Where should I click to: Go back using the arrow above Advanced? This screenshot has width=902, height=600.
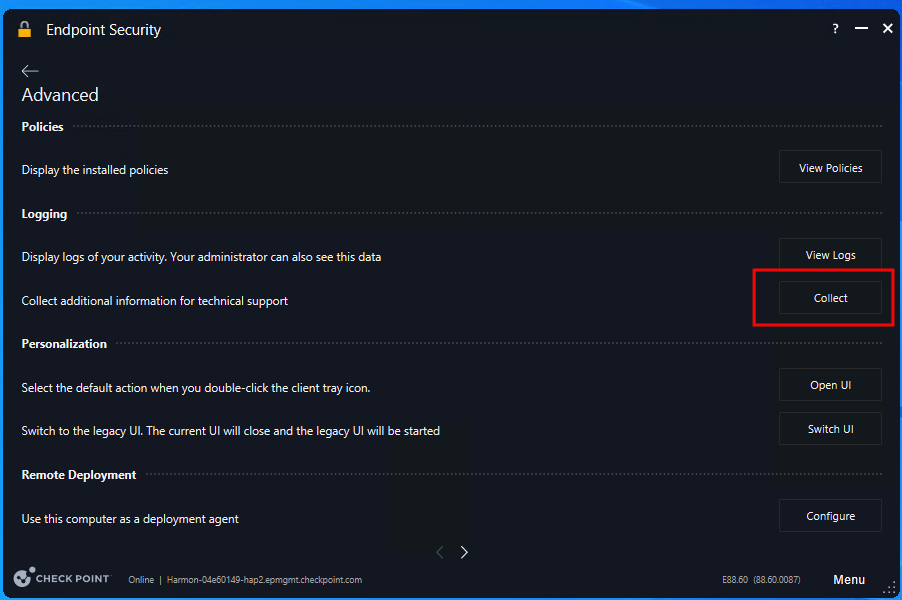30,71
